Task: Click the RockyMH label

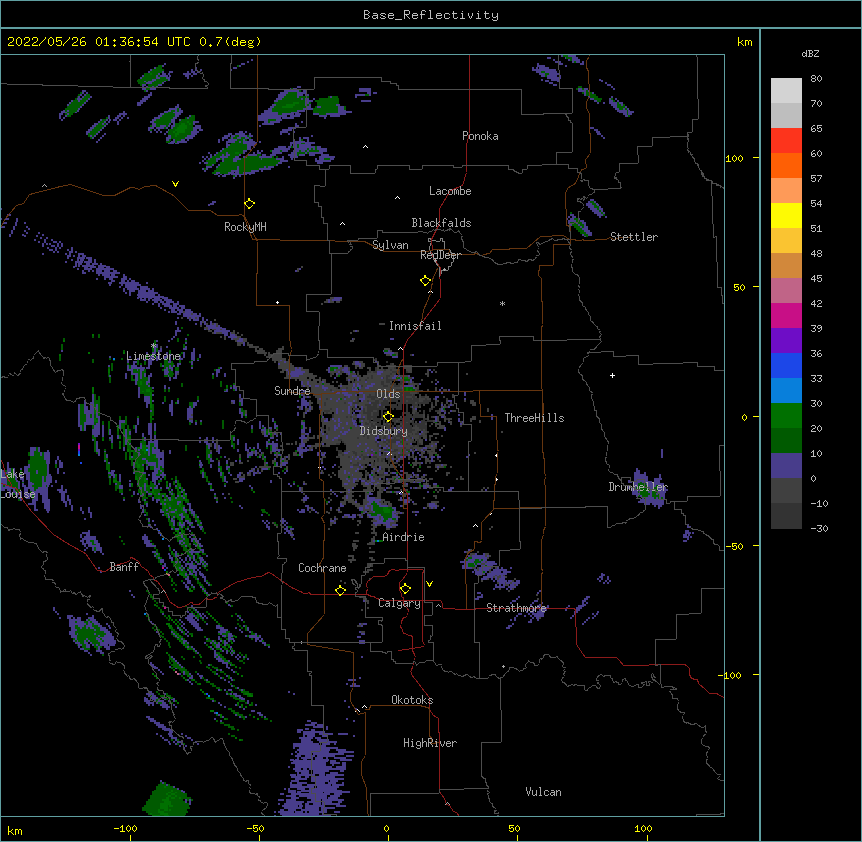Action: (x=245, y=227)
